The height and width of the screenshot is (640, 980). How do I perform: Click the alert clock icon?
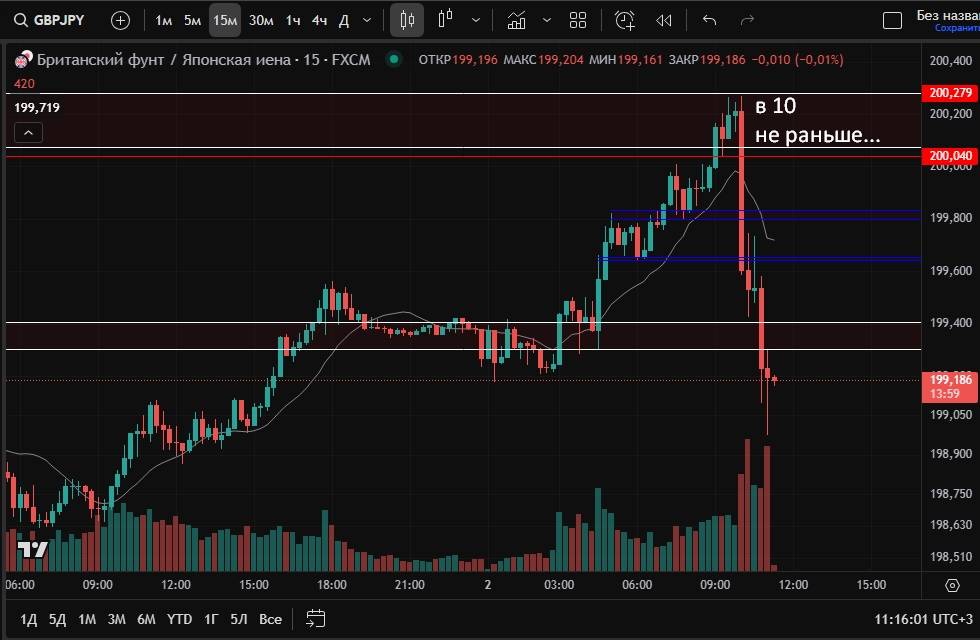[625, 20]
